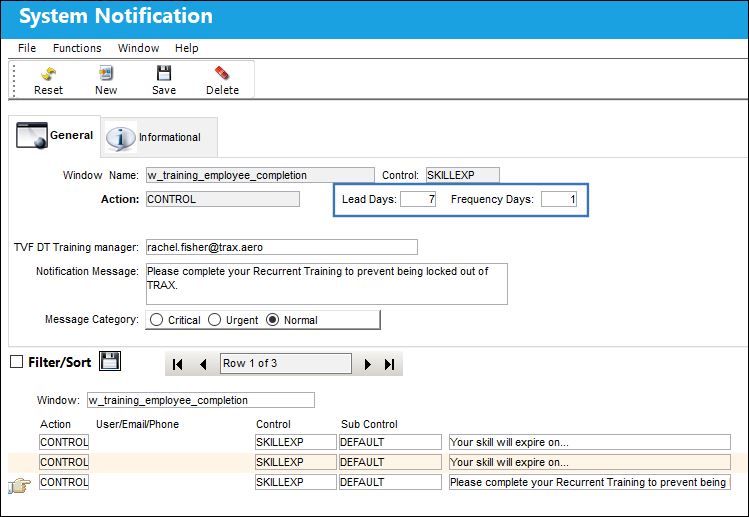The image size is (749, 517).
Task: Switch to the Informational tab
Action: tap(159, 138)
